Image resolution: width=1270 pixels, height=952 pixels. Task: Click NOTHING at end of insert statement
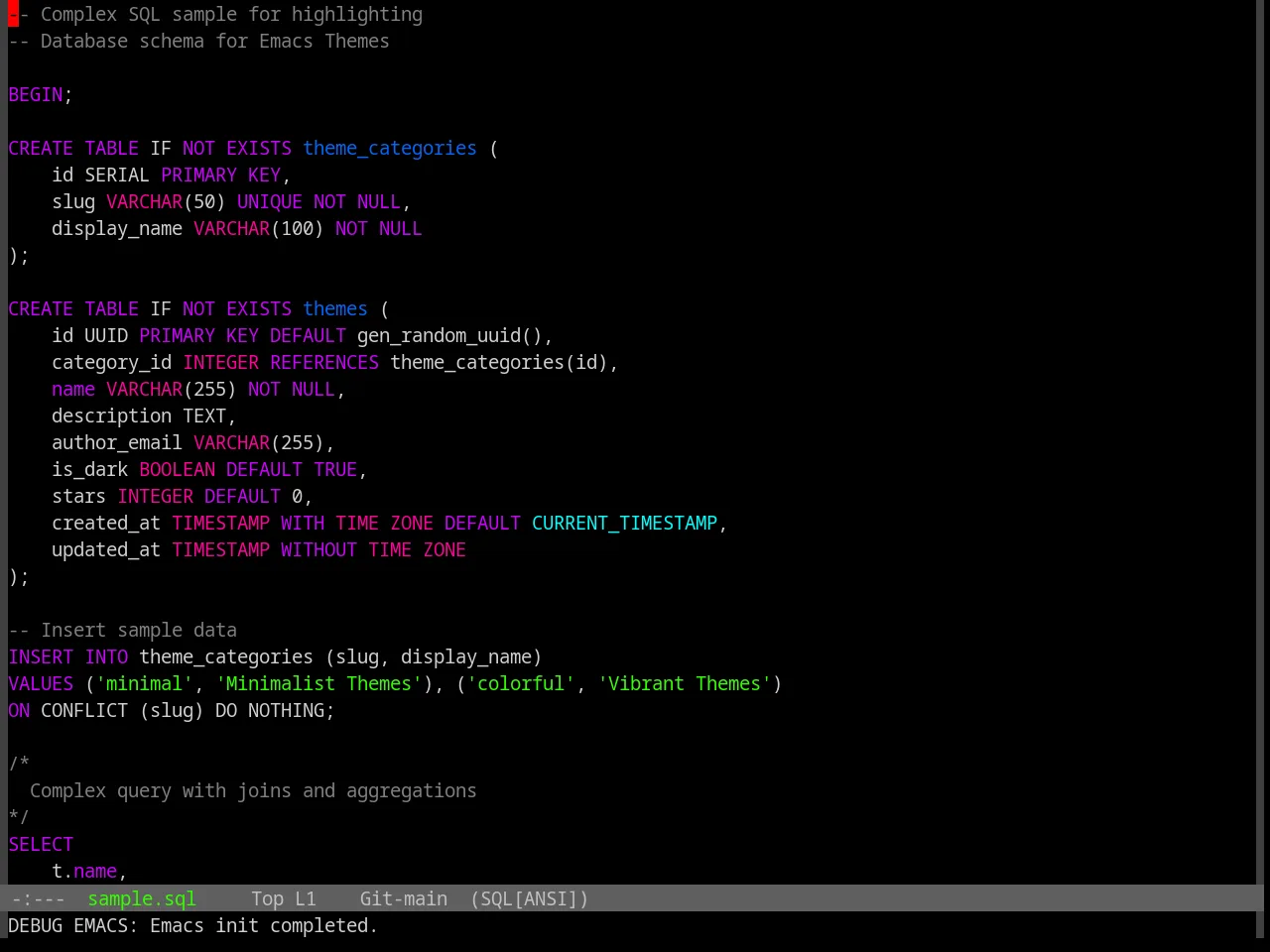coord(287,710)
